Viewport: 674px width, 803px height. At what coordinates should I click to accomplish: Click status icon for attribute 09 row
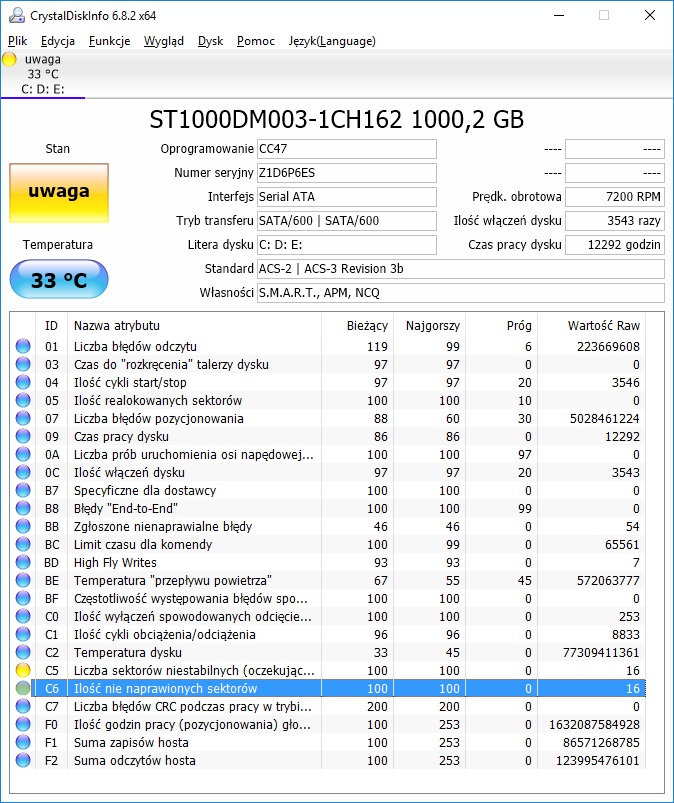pos(23,436)
